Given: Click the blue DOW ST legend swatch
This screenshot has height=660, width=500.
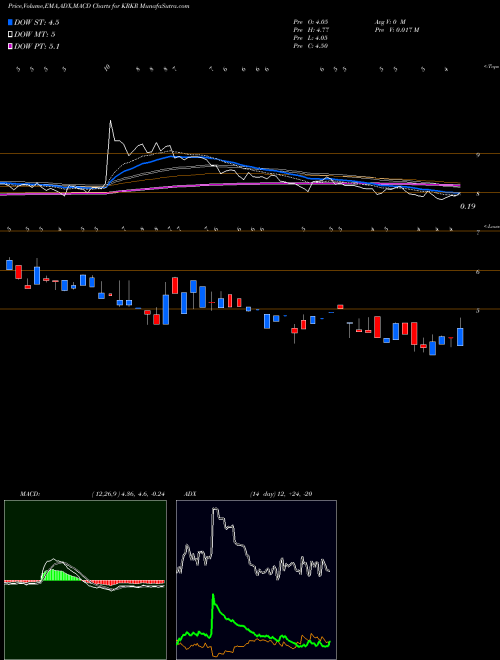Looking at the screenshot, I should (x=10, y=22).
